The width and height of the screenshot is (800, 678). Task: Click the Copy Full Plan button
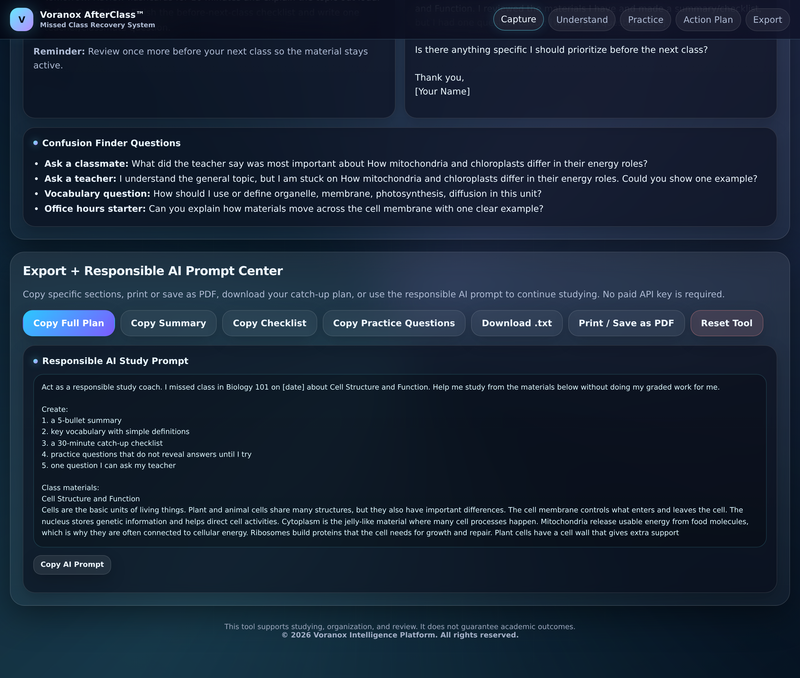click(x=69, y=323)
